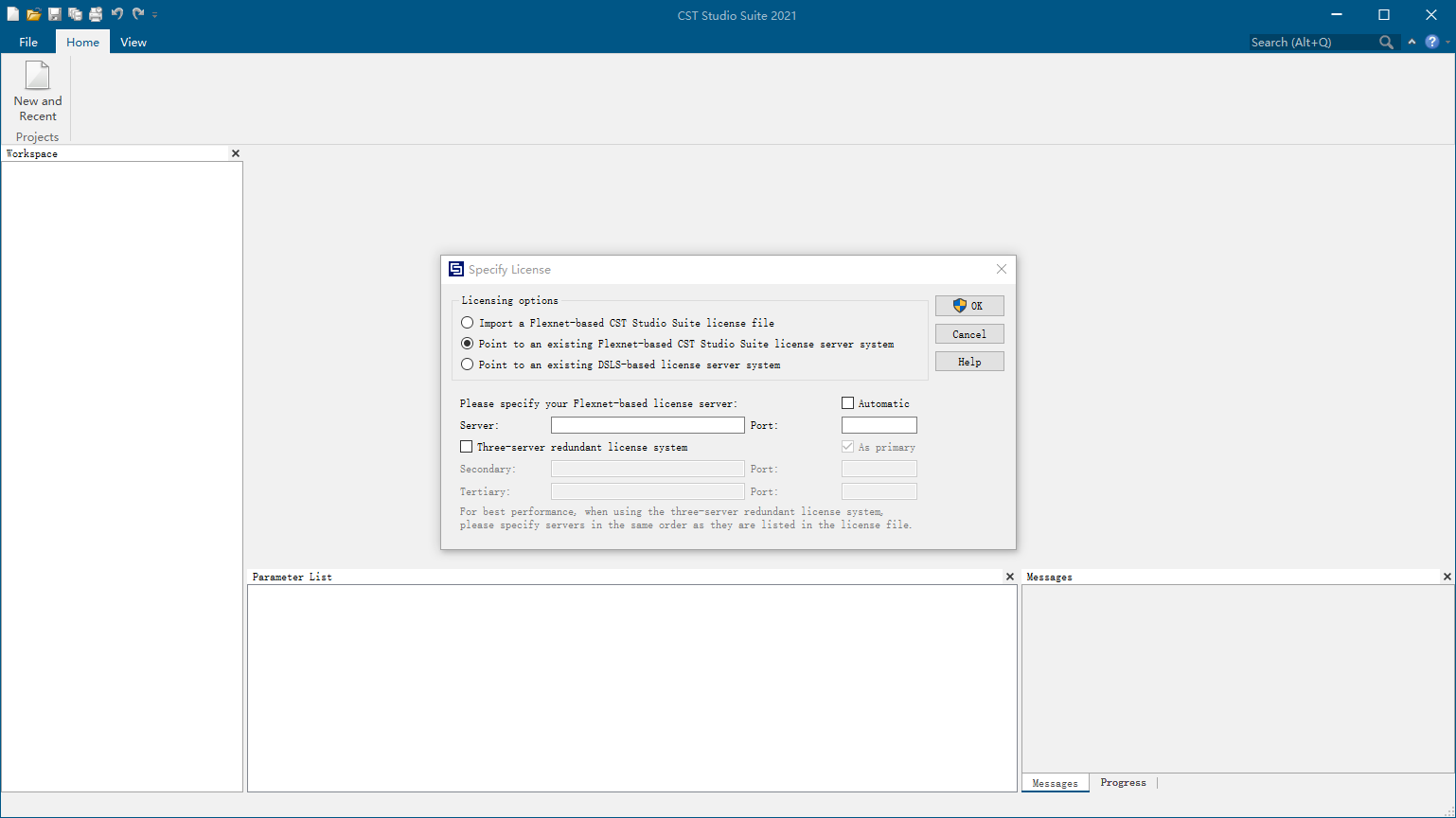Click the Tertiary Port field

(x=879, y=491)
